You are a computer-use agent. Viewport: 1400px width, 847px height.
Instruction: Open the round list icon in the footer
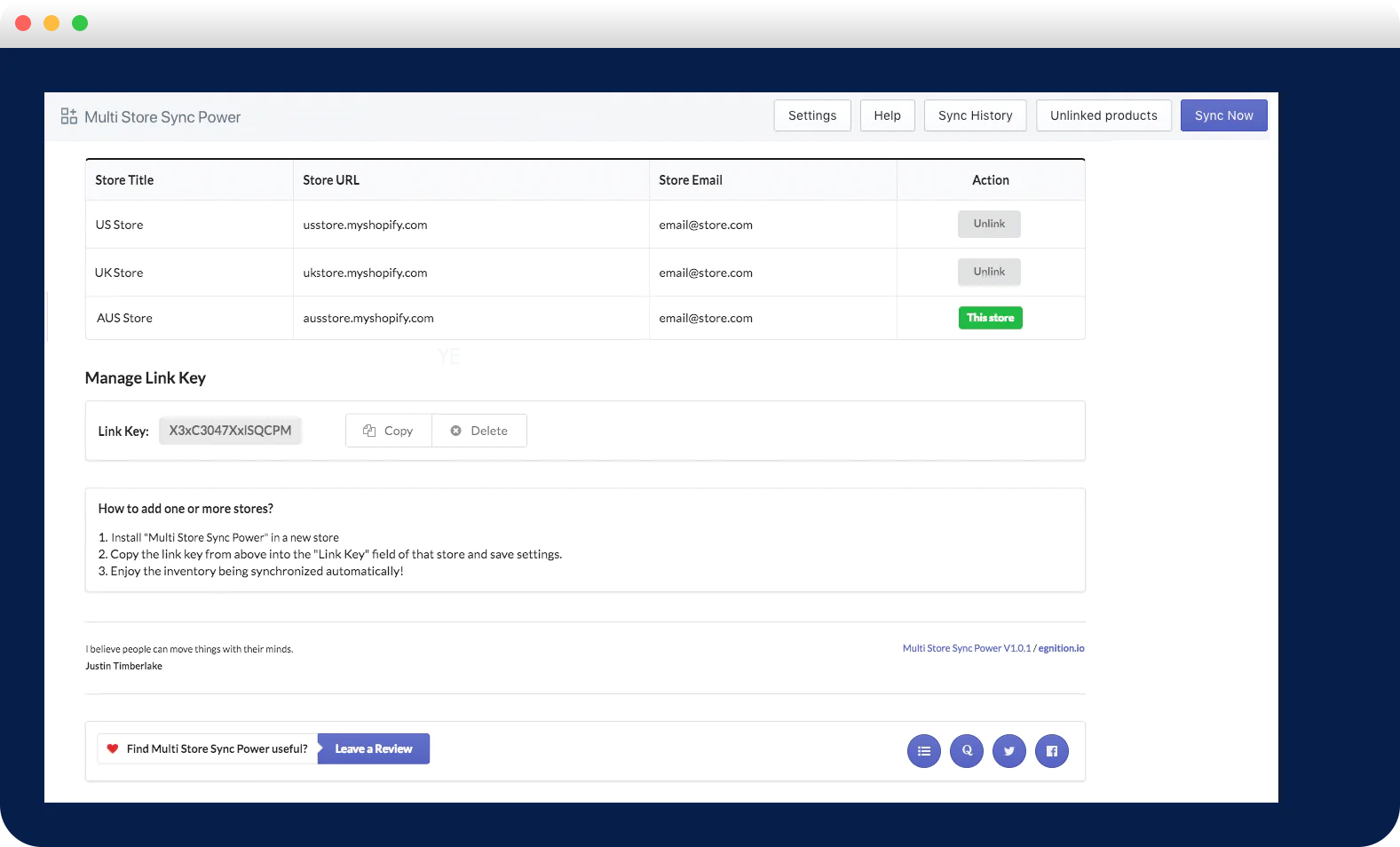[924, 751]
